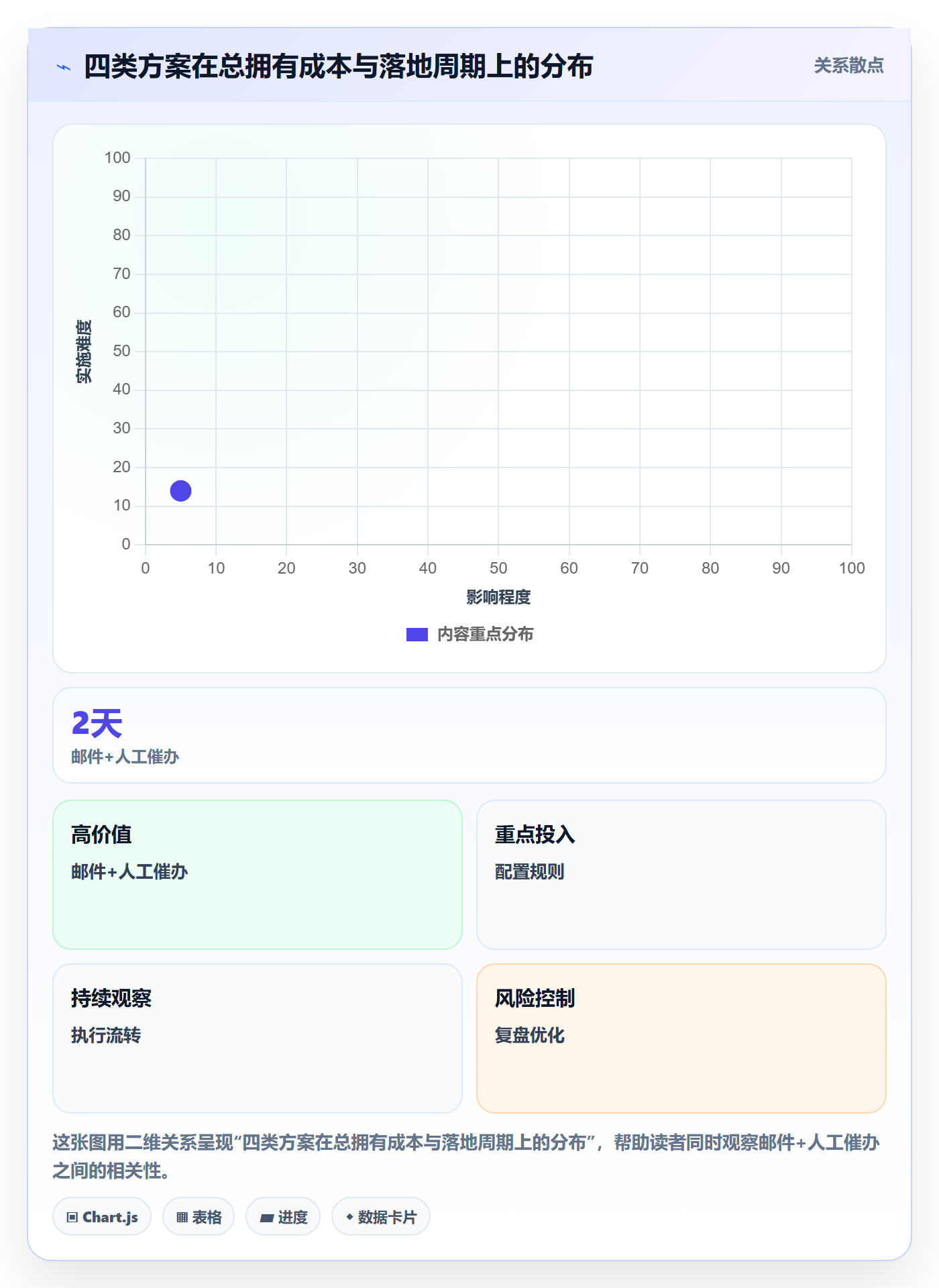Toggle the 内容重点分布 legend label
This screenshot has width=939, height=1288.
485,635
